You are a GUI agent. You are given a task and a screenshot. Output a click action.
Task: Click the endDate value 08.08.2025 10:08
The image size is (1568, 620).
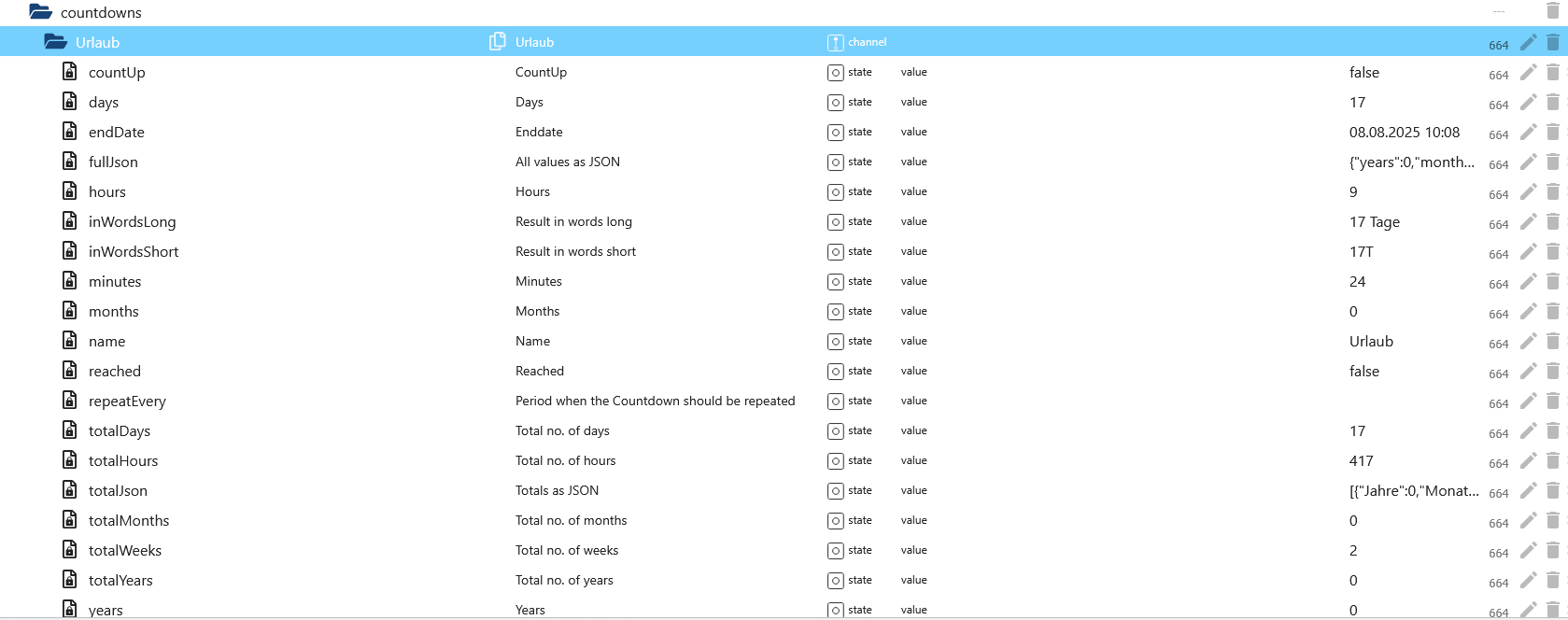pyautogui.click(x=1404, y=132)
